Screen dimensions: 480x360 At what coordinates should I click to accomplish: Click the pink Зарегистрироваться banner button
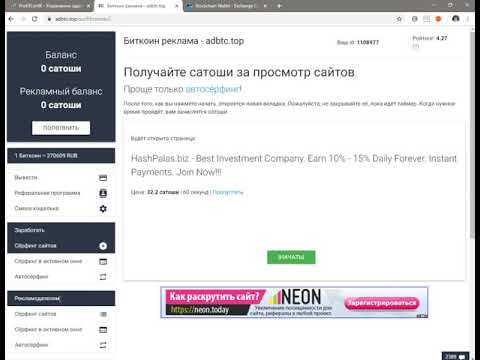pyautogui.click(x=382, y=303)
